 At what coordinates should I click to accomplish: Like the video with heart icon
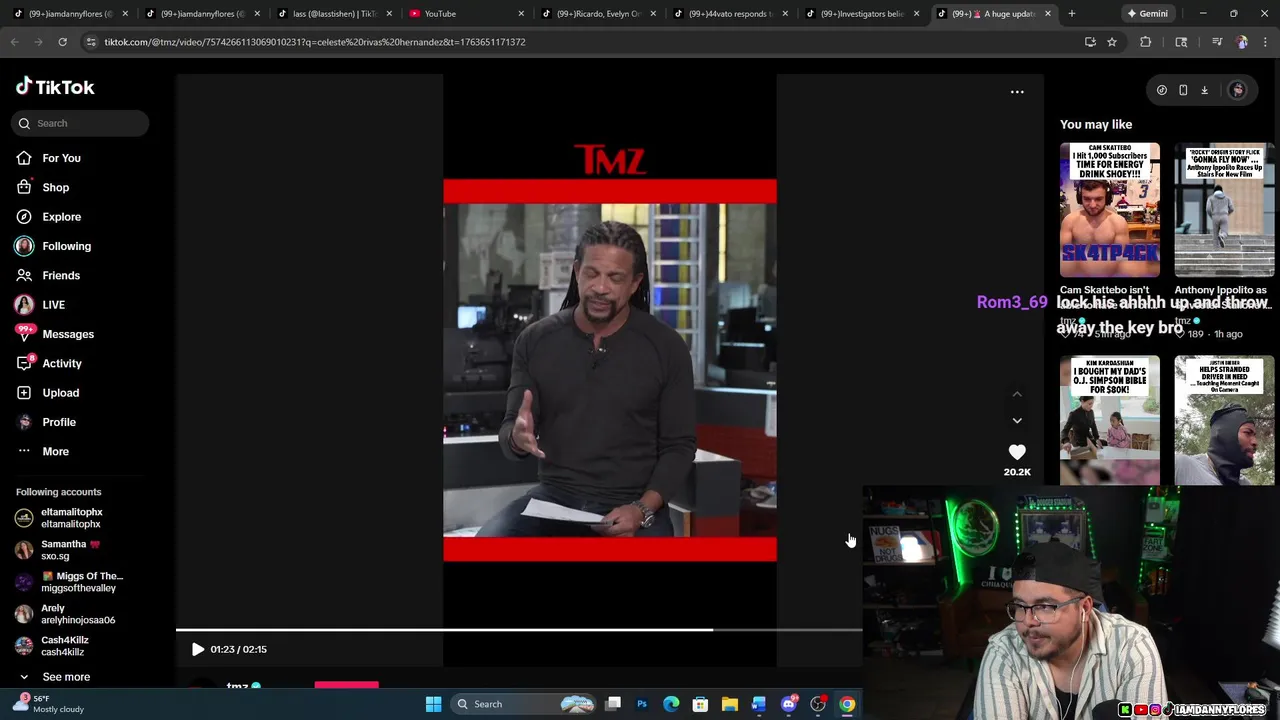click(1017, 452)
